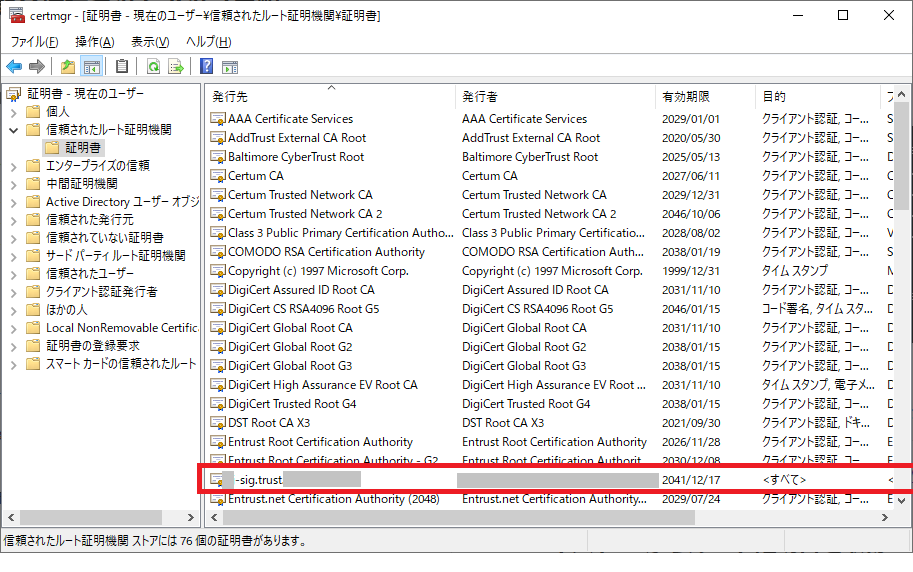The height and width of the screenshot is (572, 913).
Task: Click the certificate icon beside Certum CA
Action: (218, 176)
